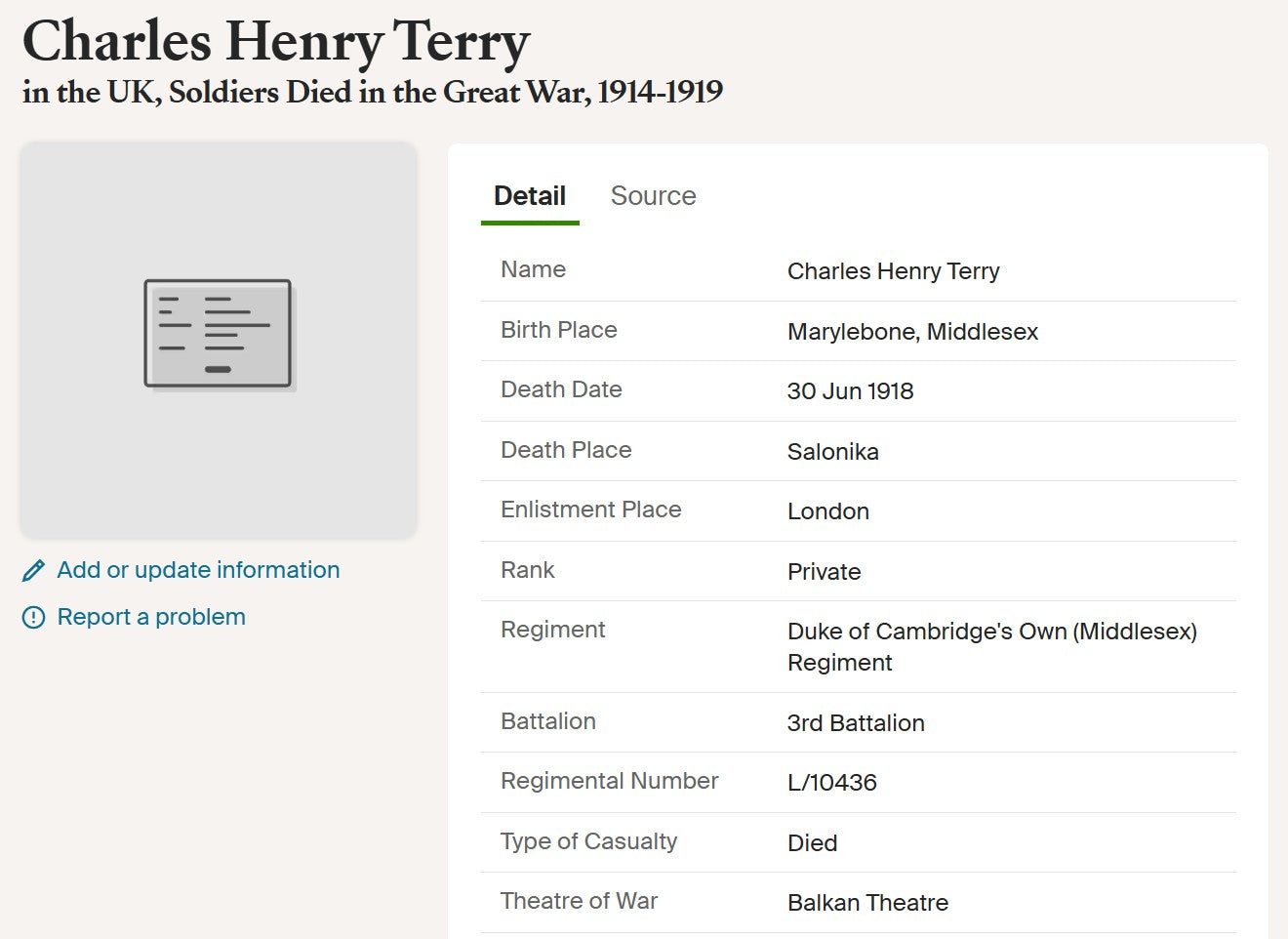Click the Marylebone, Middlesex birth place value
This screenshot has height=939, width=1288.
(912, 332)
